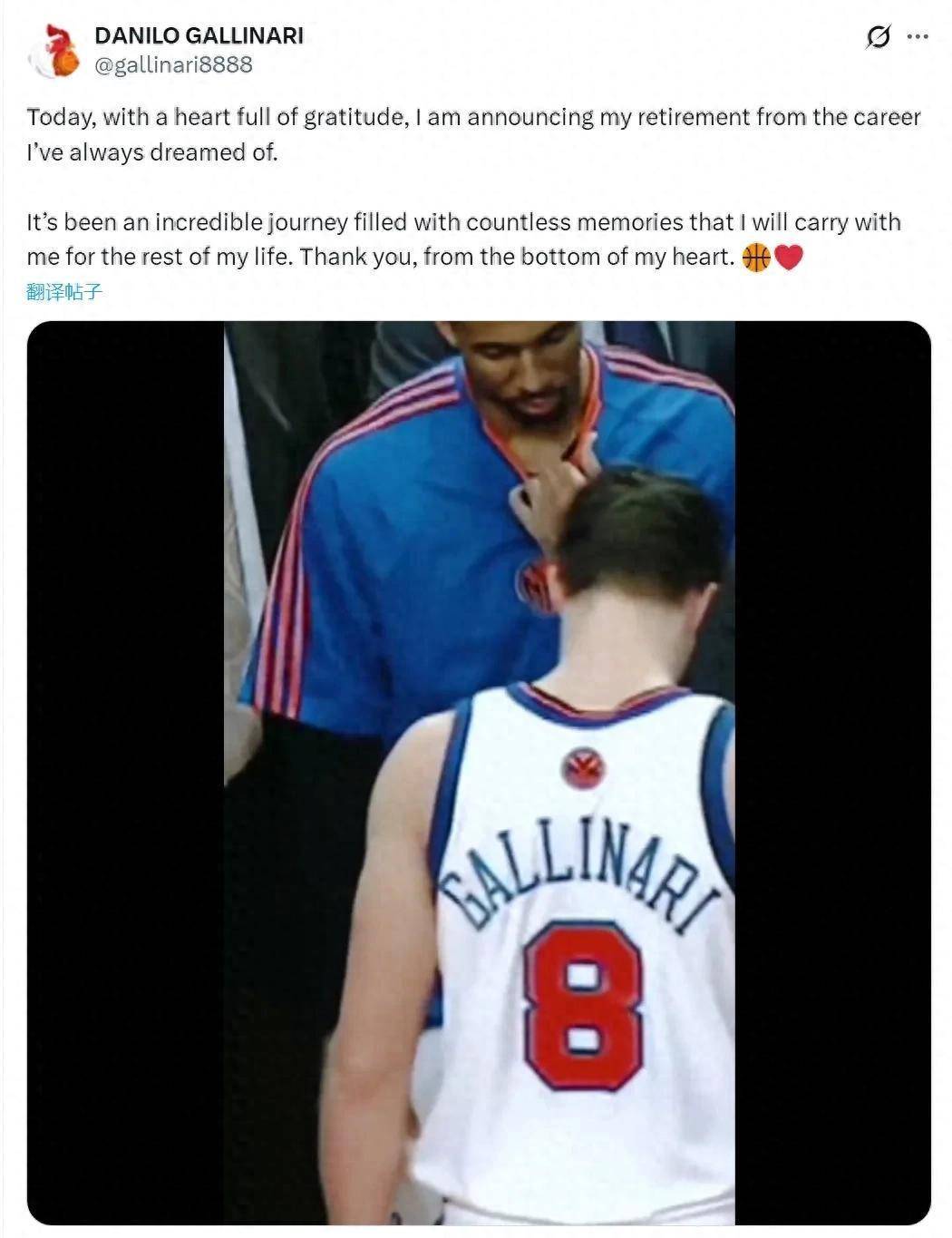
Task: Open the rooster basketball profile avatar
Action: click(x=53, y=51)
